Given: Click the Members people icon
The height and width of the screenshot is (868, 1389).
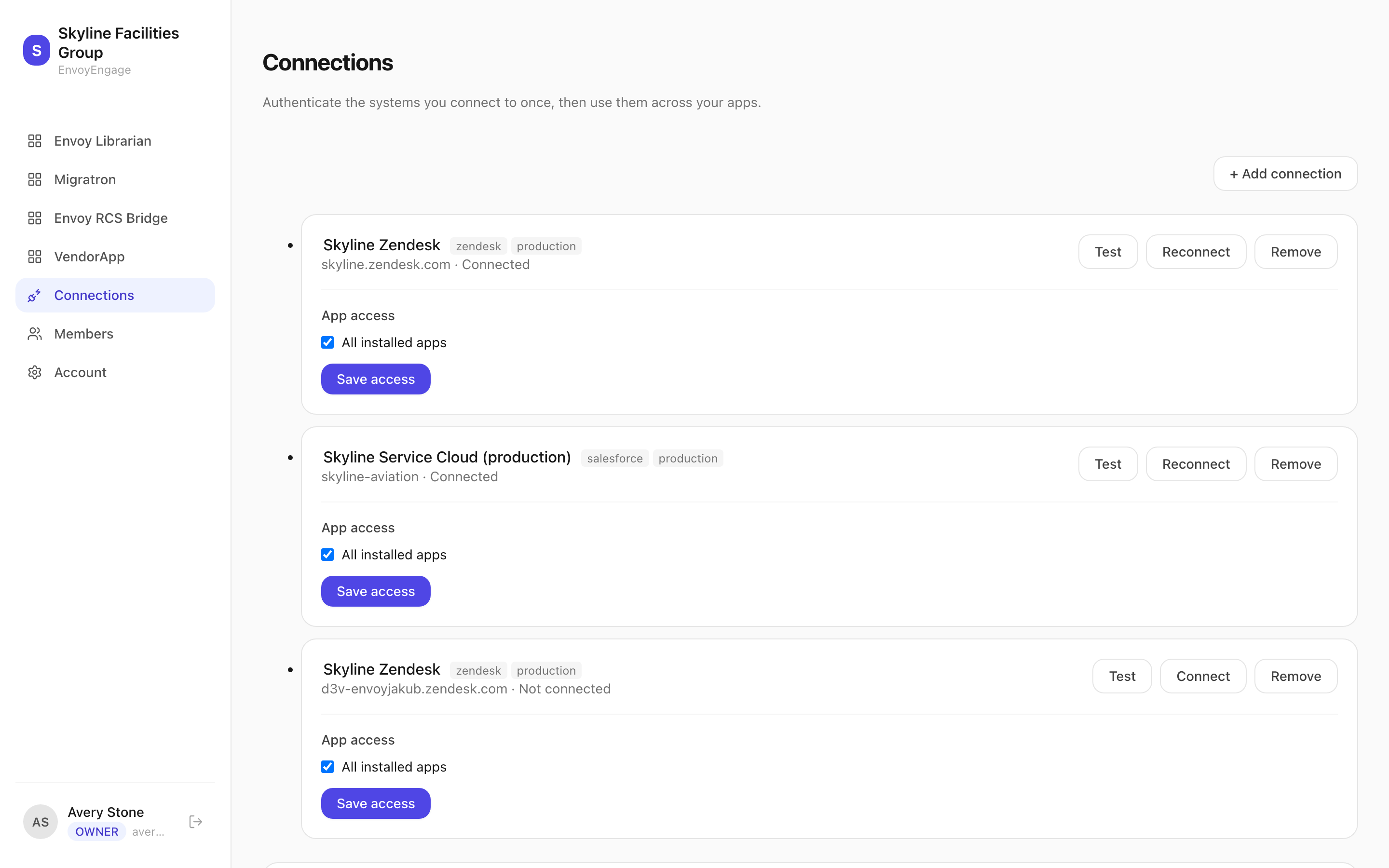Looking at the screenshot, I should [x=34, y=334].
